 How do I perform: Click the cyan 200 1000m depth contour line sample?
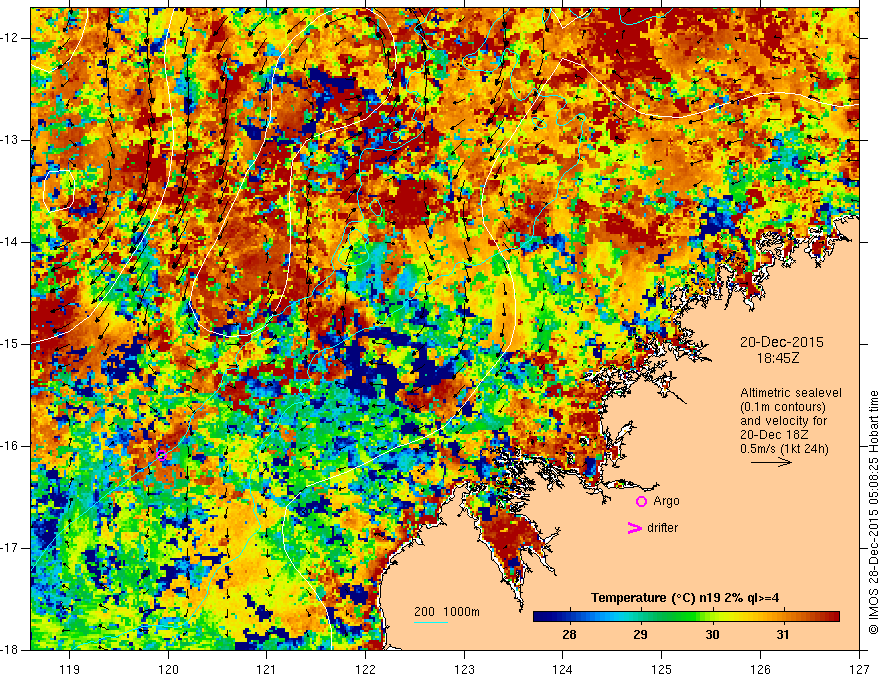click(x=431, y=622)
